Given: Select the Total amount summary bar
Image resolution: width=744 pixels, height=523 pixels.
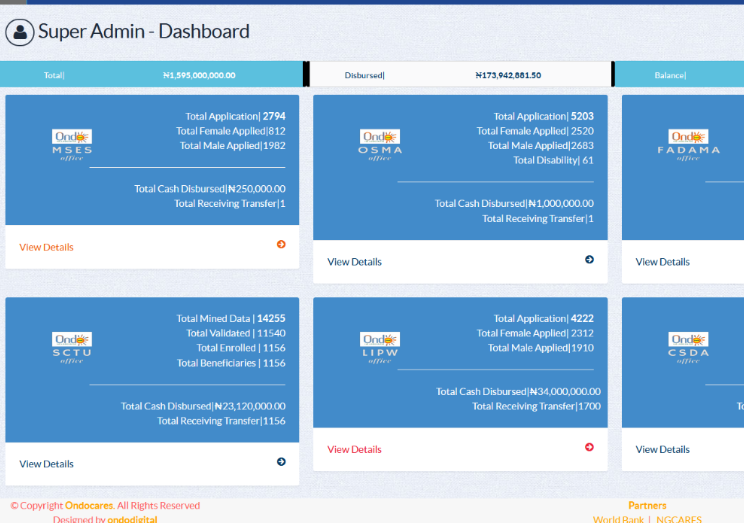Looking at the screenshot, I should (x=150, y=75).
